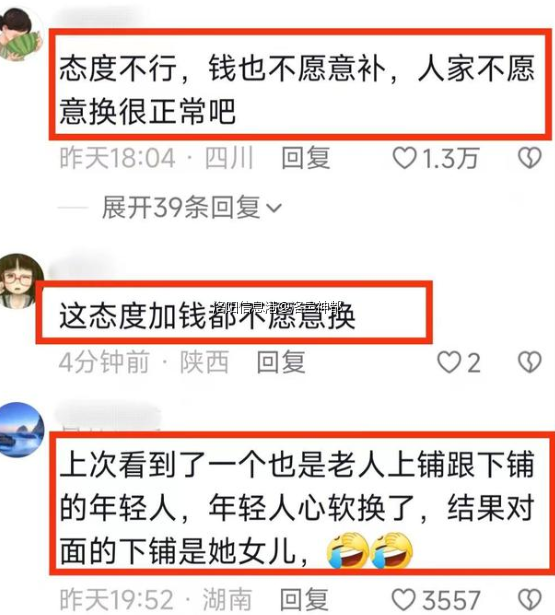The width and height of the screenshot is (555, 615).
Task: Like the Sichuan comment with 1.3万 likes
Action: [x=404, y=158]
